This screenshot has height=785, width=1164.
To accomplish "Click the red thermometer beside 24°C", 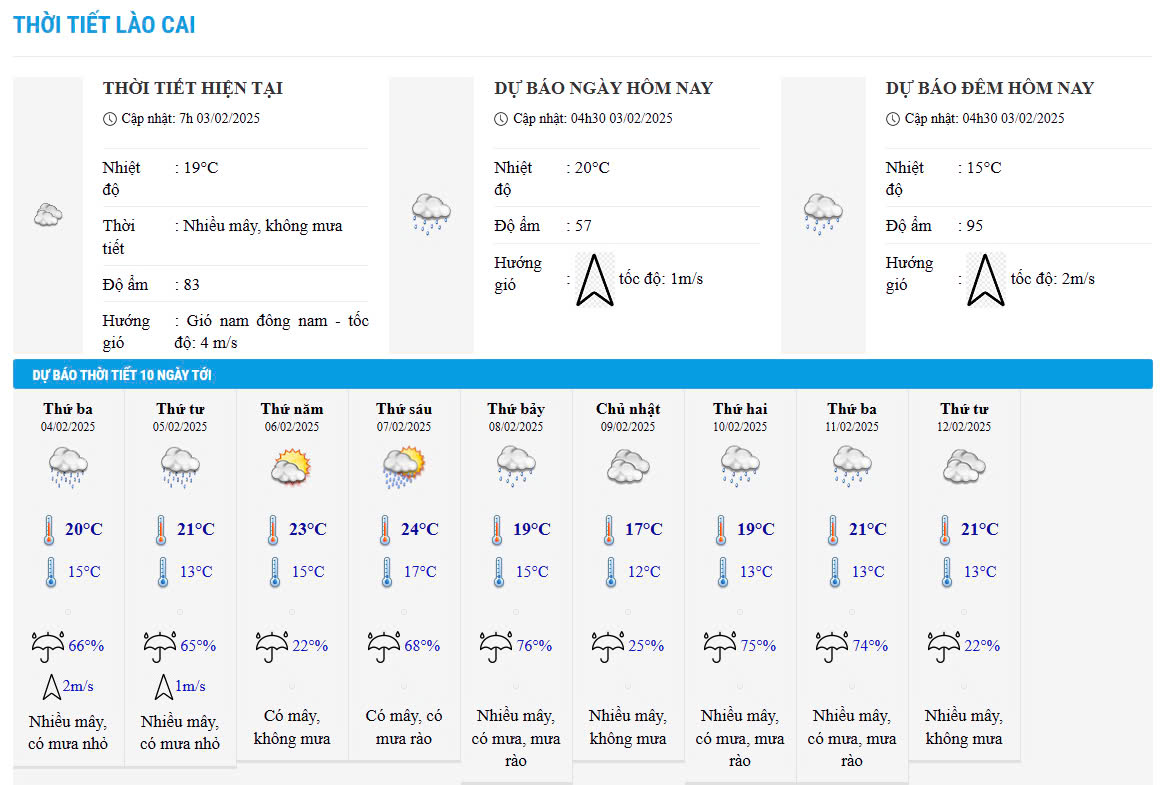I will 385,530.
